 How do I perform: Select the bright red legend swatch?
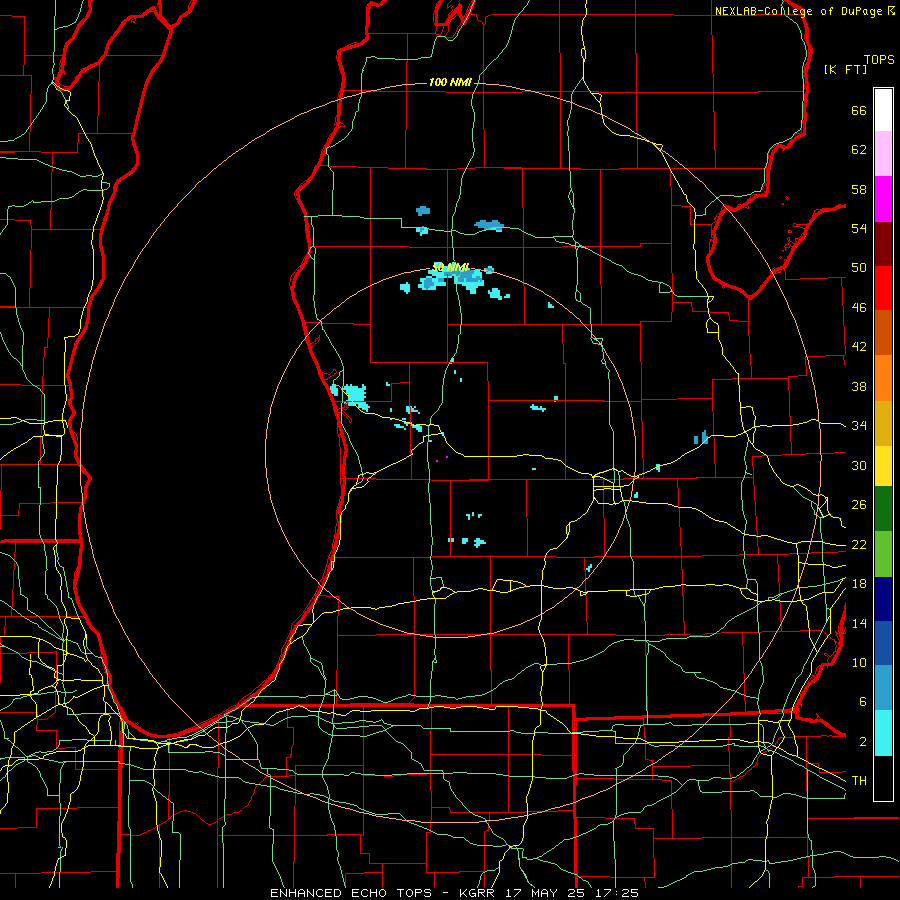point(883,288)
